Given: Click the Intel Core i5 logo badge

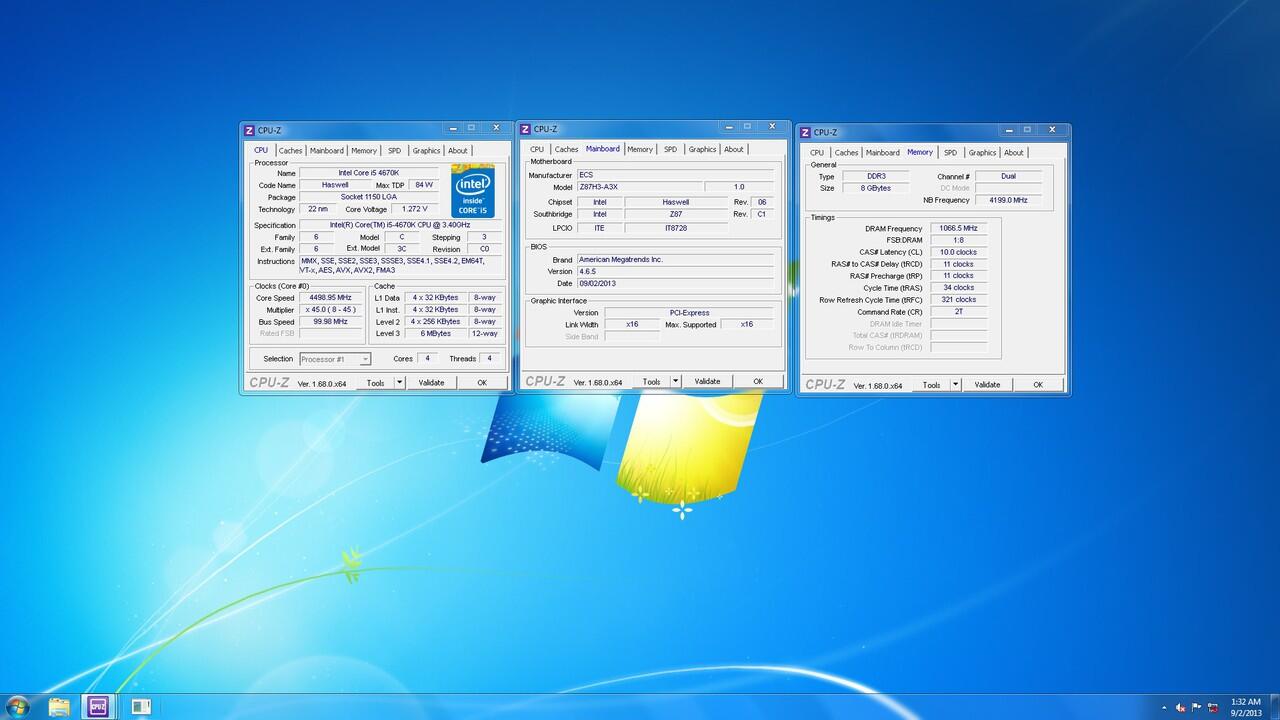Looking at the screenshot, I should 473,190.
